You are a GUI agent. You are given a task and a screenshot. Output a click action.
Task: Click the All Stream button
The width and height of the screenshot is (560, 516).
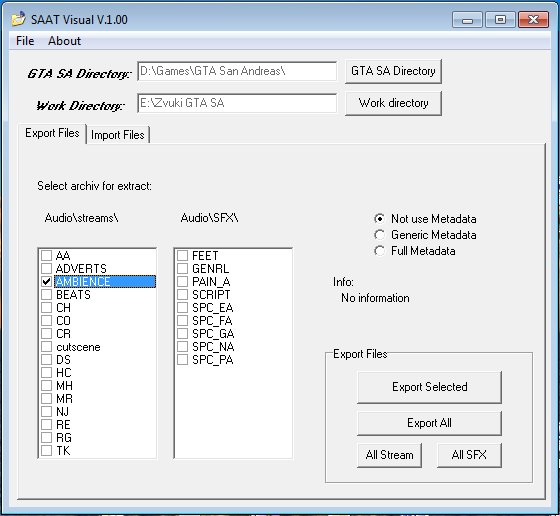click(x=389, y=455)
